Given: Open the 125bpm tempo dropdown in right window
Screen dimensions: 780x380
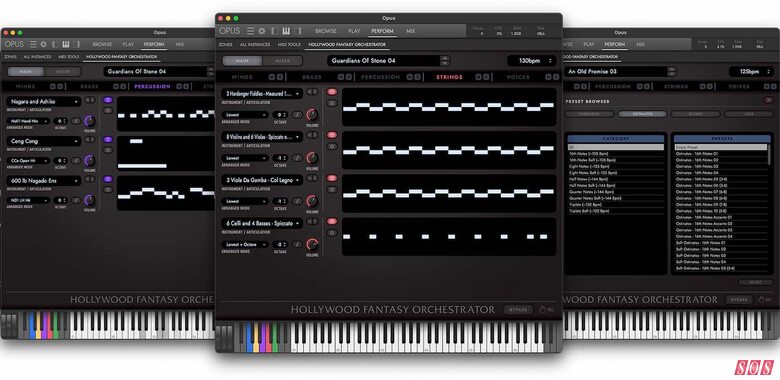Looking at the screenshot, I should point(751,72).
